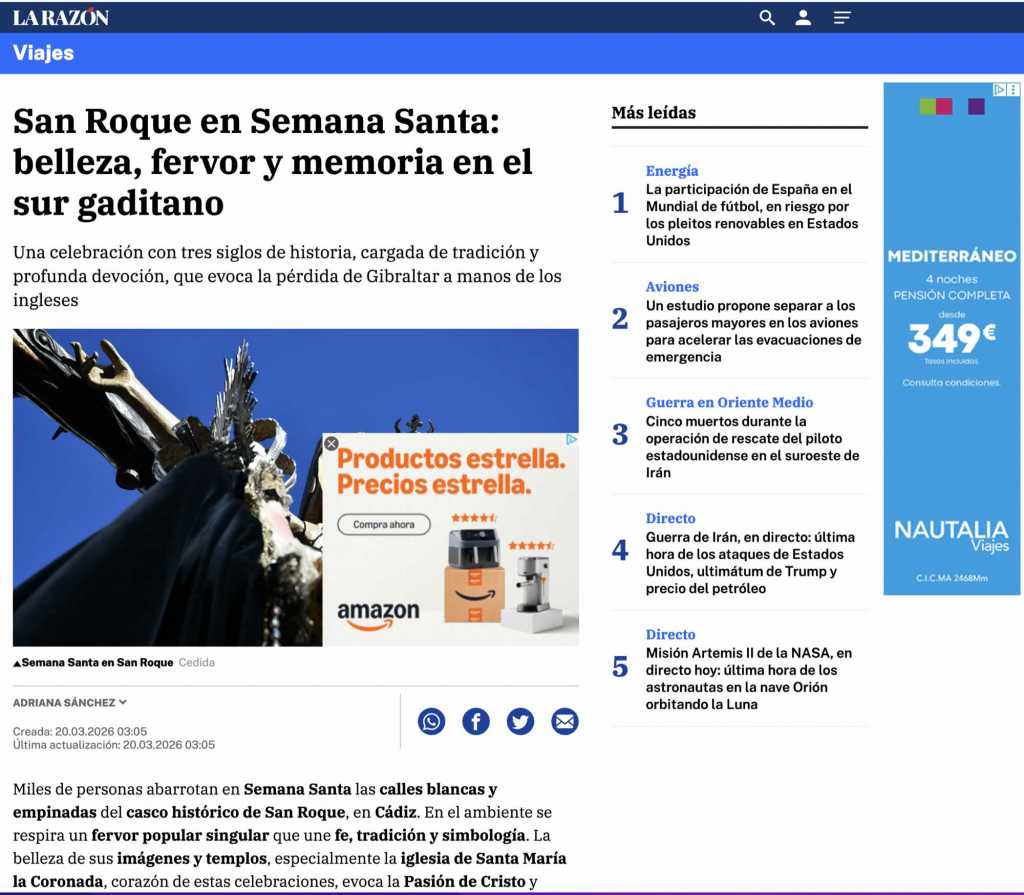
Task: Close the Amazon ad overlay
Action: (332, 443)
